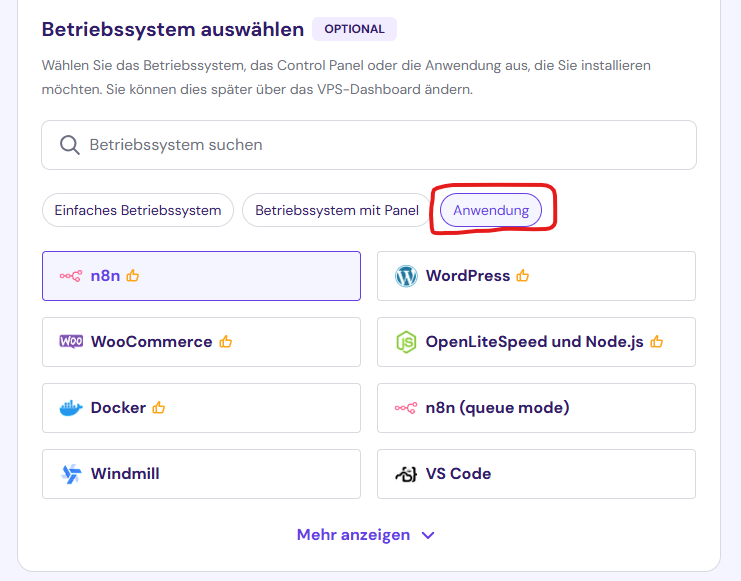
Task: Click the WordPress logo icon
Action: click(406, 276)
